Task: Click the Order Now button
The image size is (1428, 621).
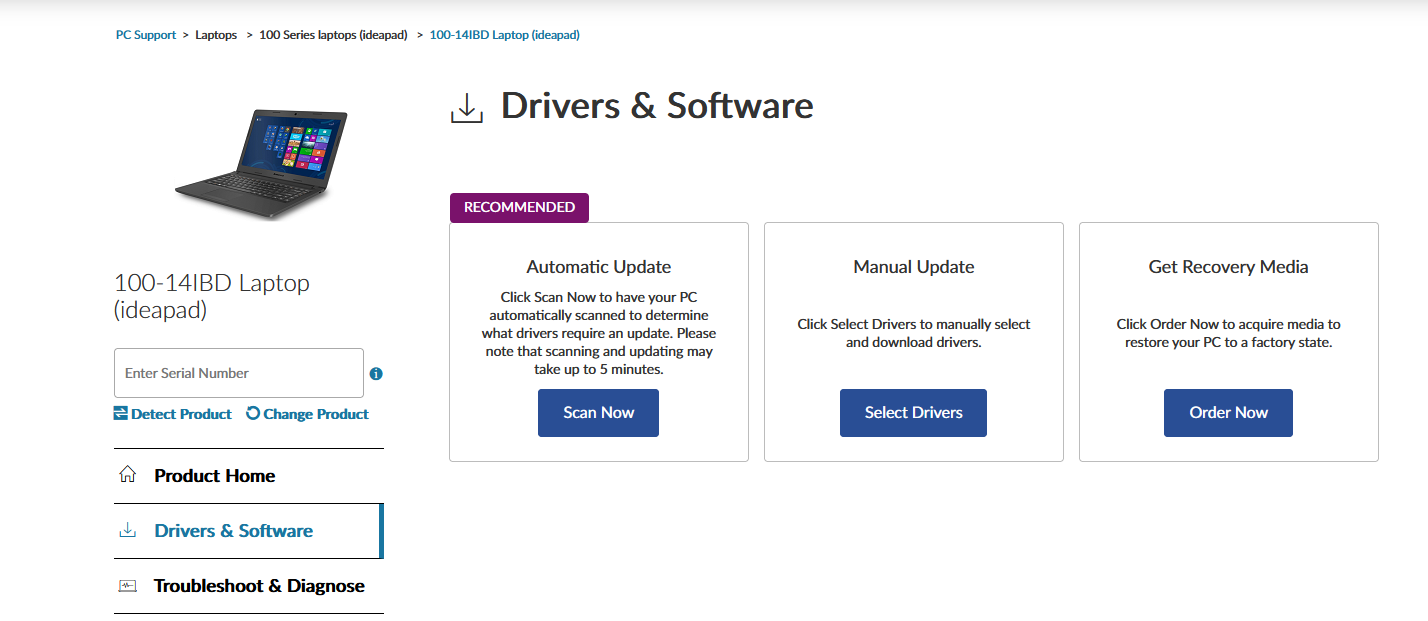Action: (1228, 413)
